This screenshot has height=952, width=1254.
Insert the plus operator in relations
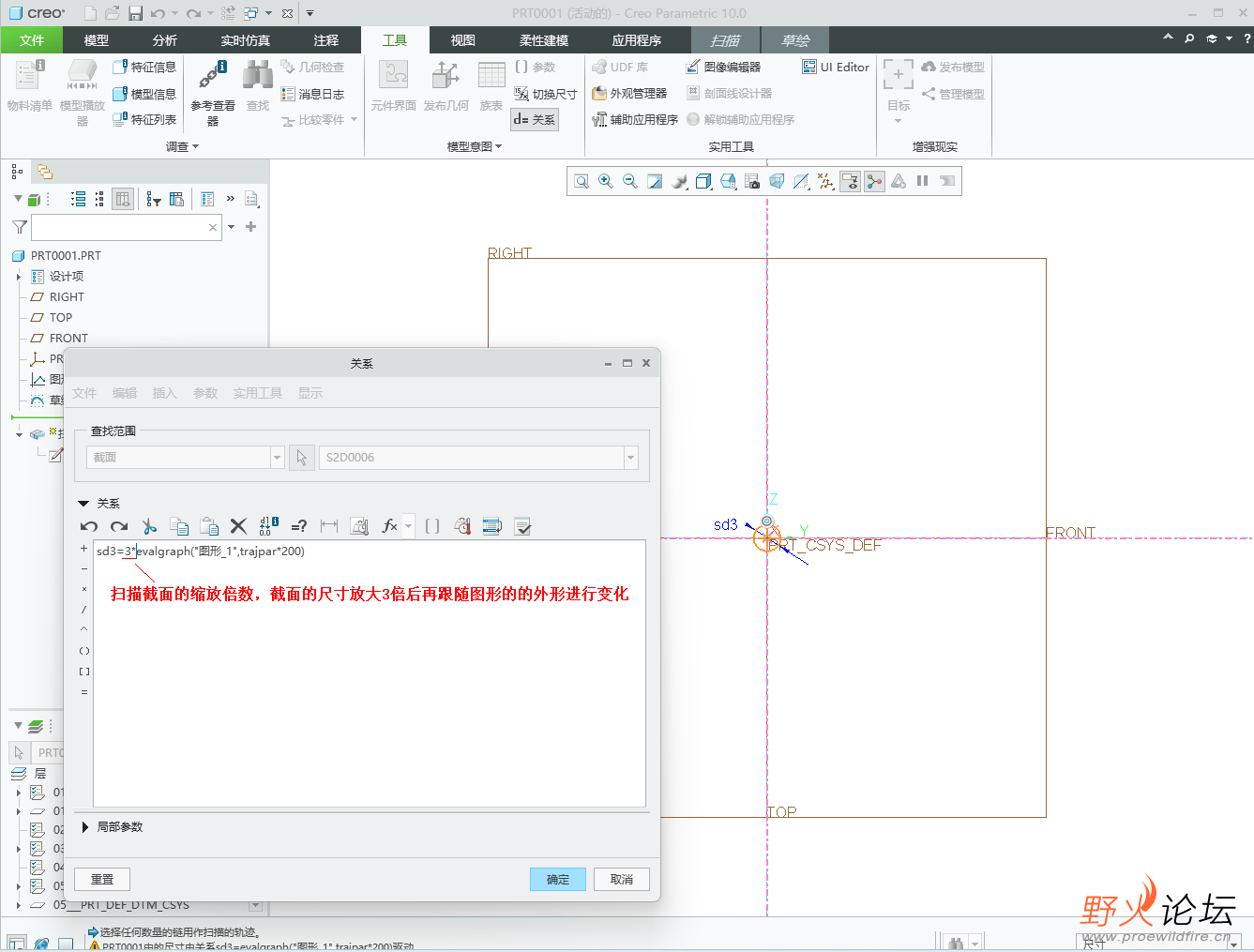point(83,549)
